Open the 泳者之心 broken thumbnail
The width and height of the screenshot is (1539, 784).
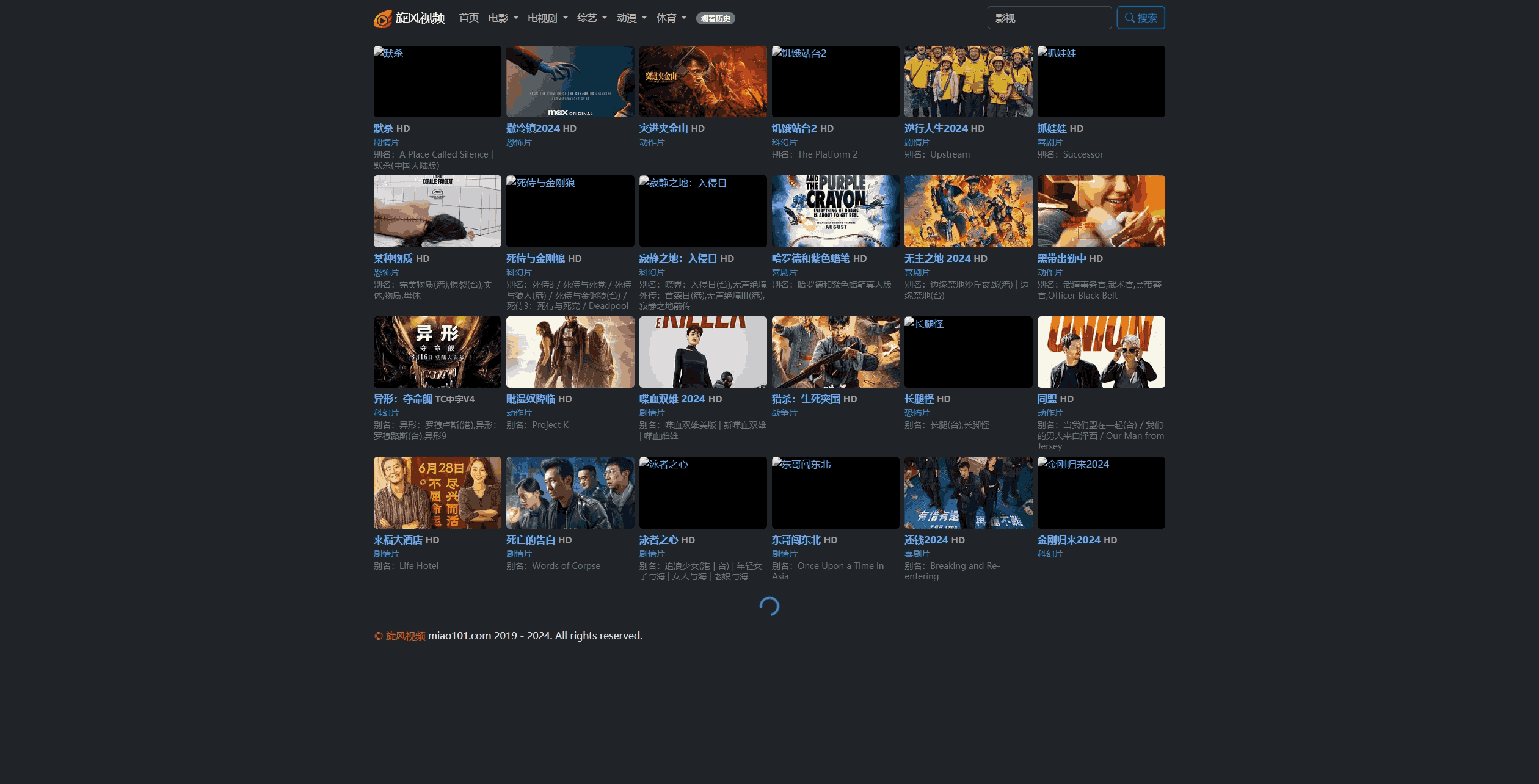703,493
